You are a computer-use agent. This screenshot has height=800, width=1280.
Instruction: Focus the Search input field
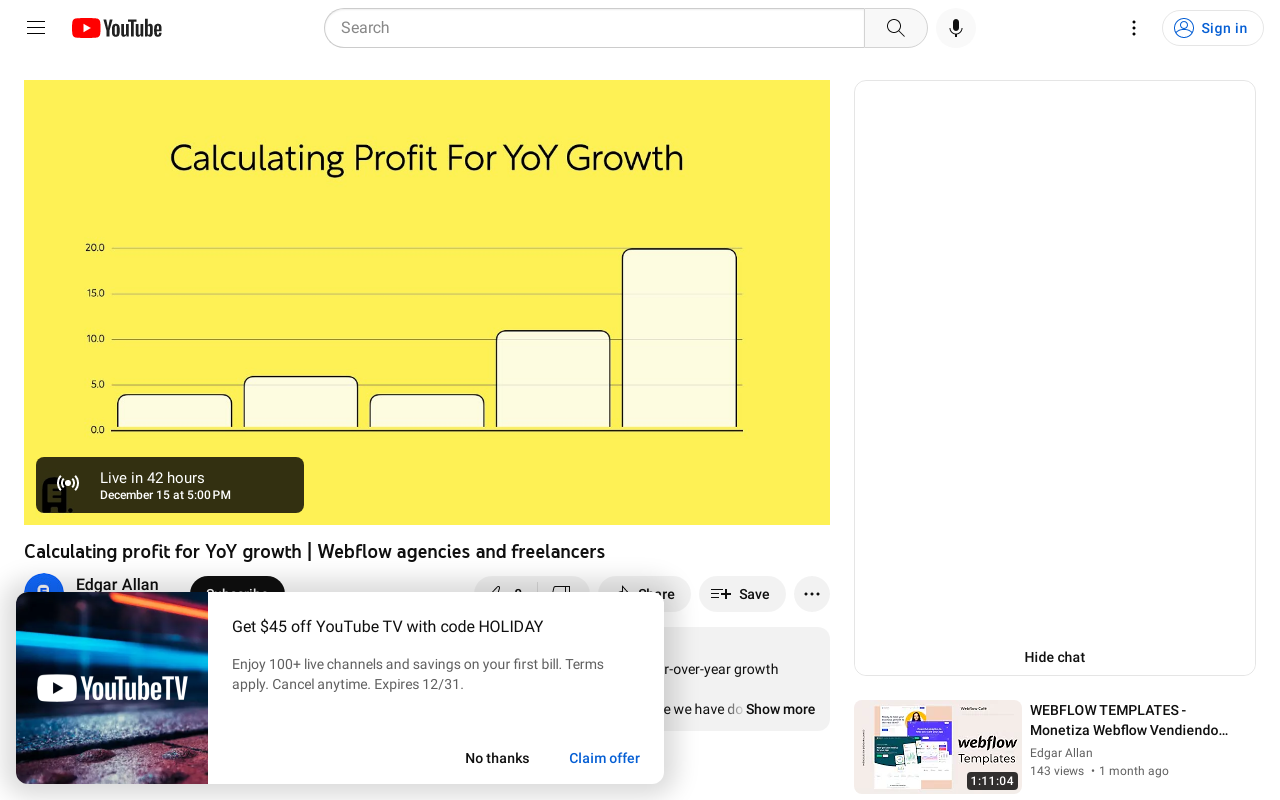click(x=594, y=28)
